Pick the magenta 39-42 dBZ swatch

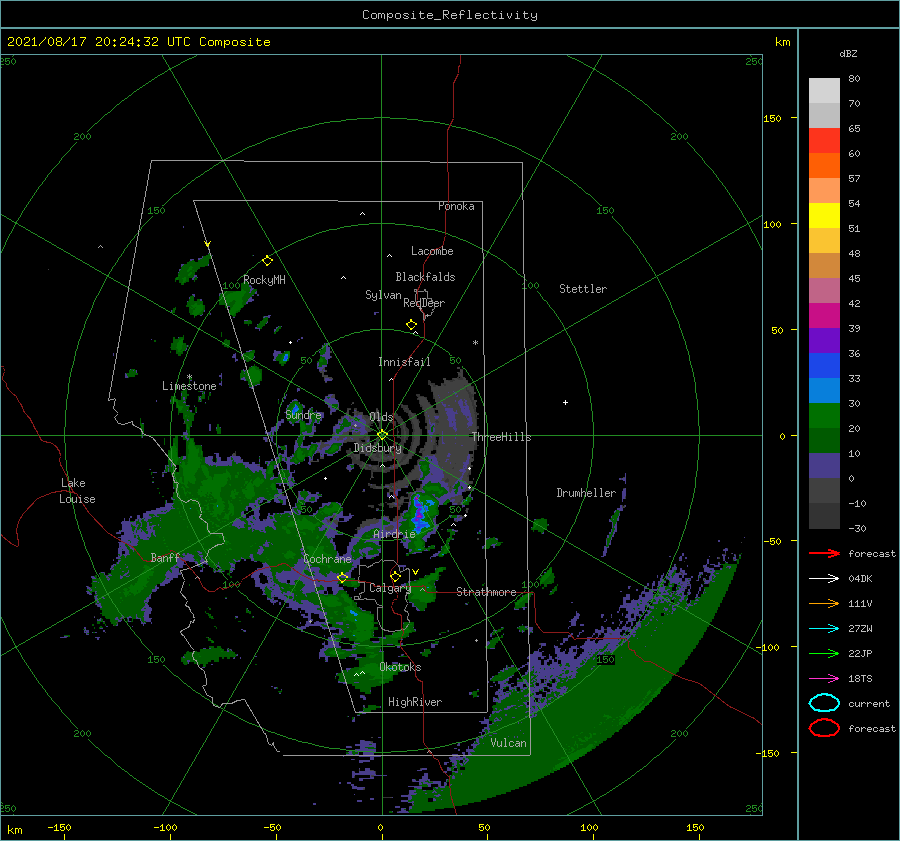pos(824,316)
